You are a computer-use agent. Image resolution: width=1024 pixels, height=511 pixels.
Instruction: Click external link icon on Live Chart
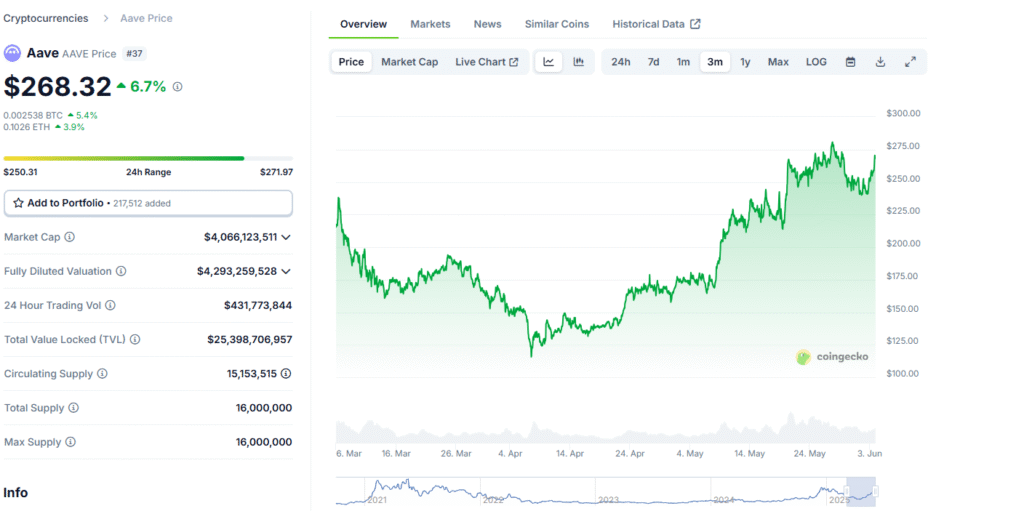click(x=514, y=62)
